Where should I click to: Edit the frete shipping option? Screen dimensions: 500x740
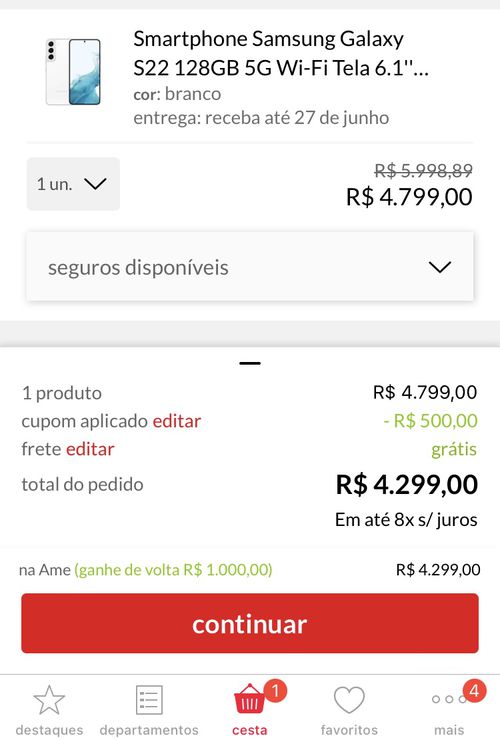pos(90,449)
